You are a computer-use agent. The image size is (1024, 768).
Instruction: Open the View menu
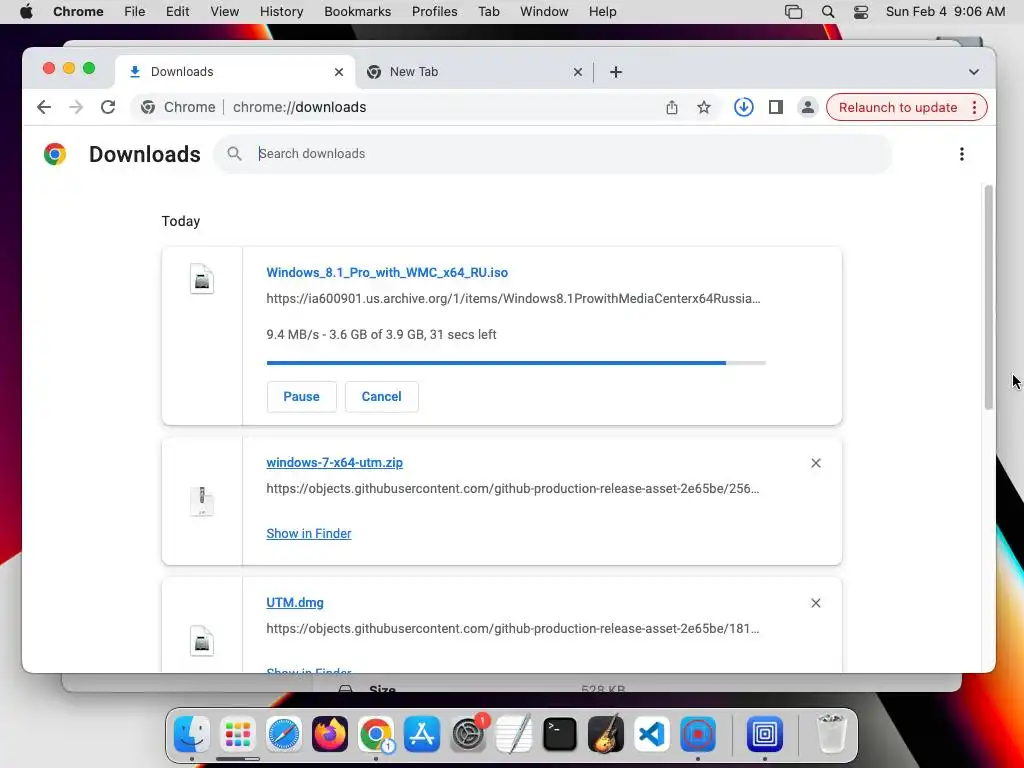click(x=225, y=12)
